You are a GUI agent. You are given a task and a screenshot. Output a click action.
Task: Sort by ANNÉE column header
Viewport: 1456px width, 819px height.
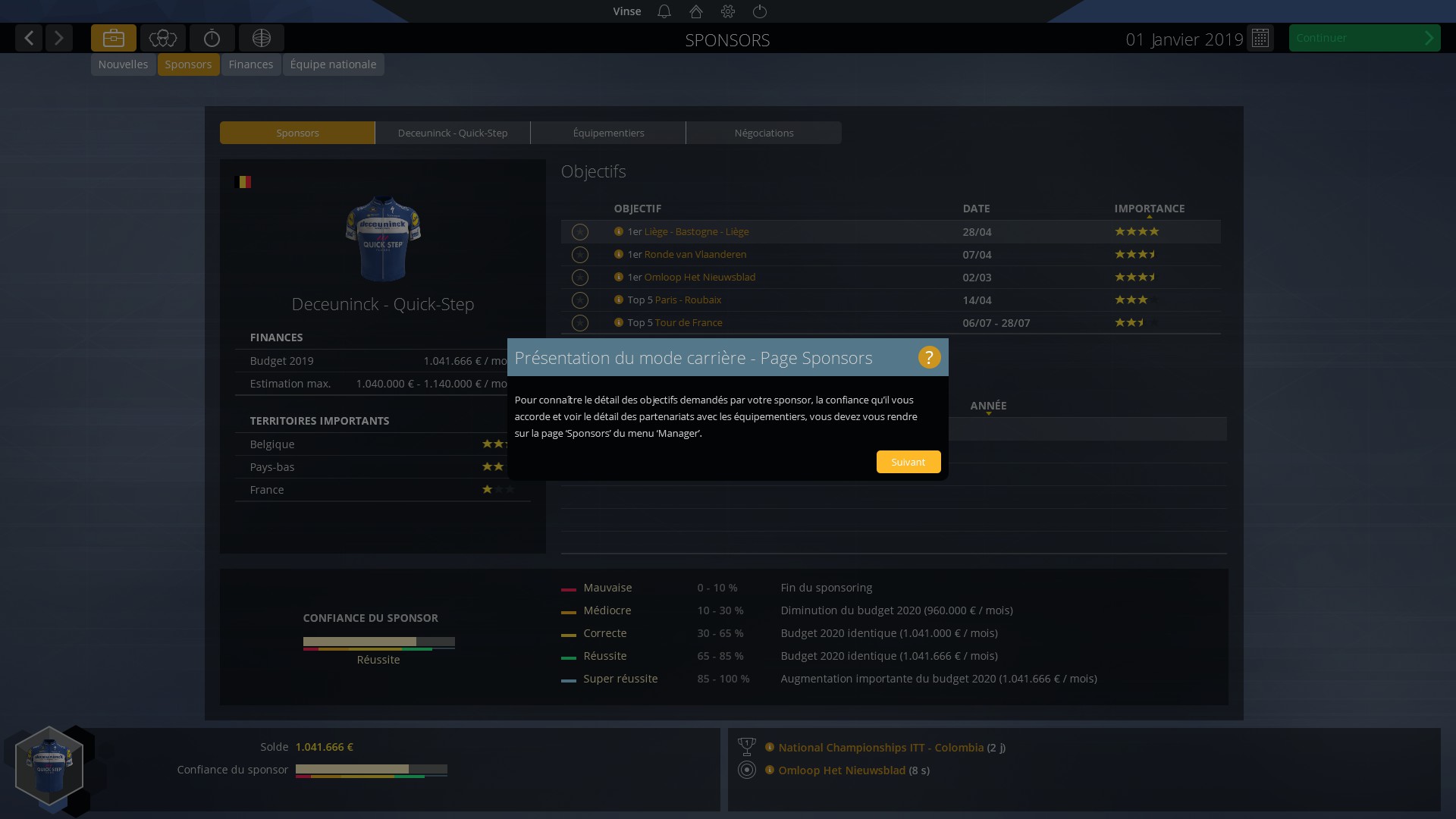(988, 406)
